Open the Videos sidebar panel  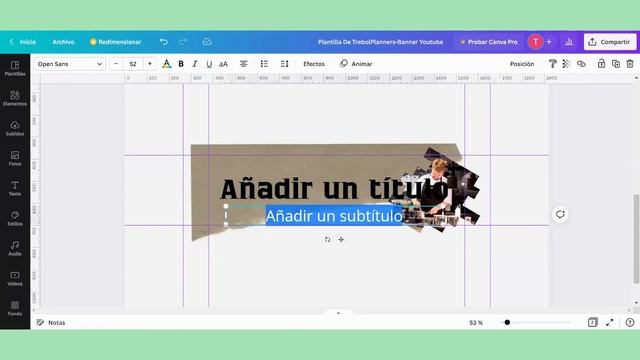click(15, 278)
